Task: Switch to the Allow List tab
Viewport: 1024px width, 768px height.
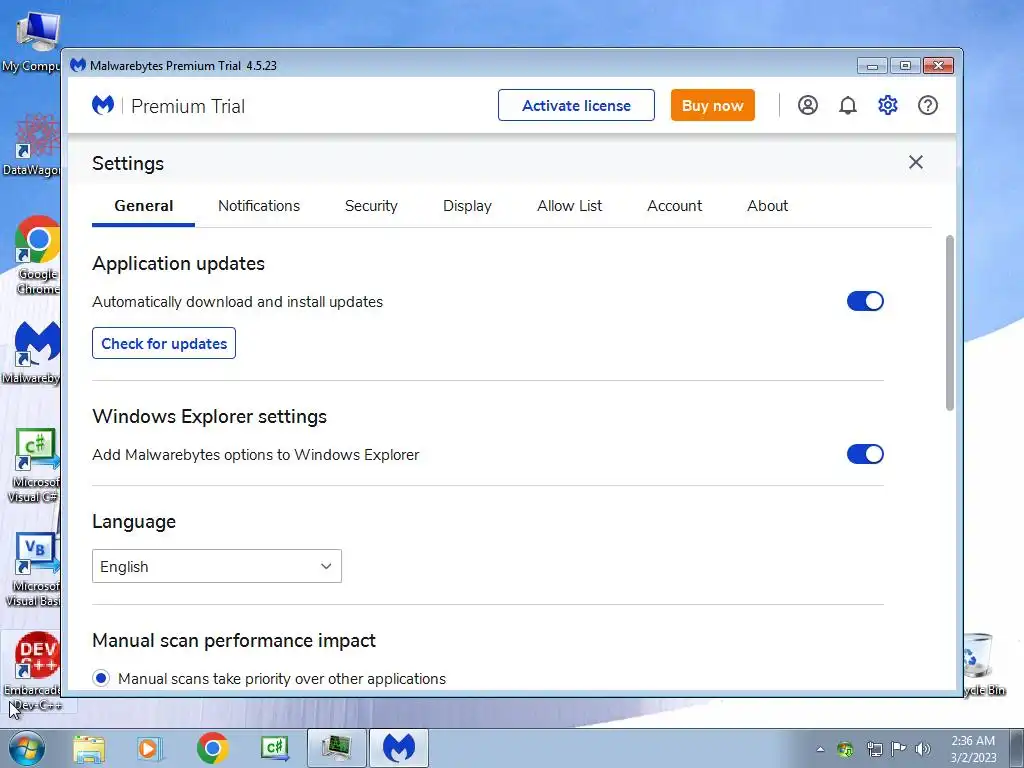Action: pos(569,206)
